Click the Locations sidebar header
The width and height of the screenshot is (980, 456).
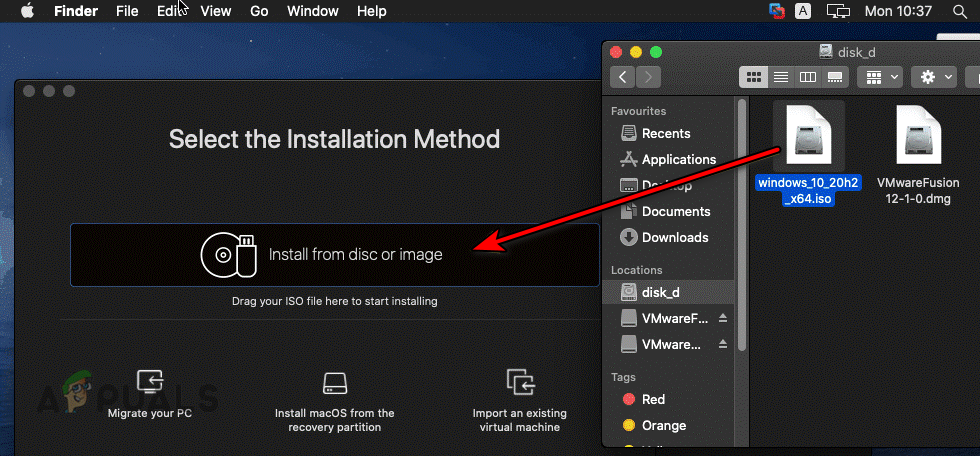[x=636, y=270]
